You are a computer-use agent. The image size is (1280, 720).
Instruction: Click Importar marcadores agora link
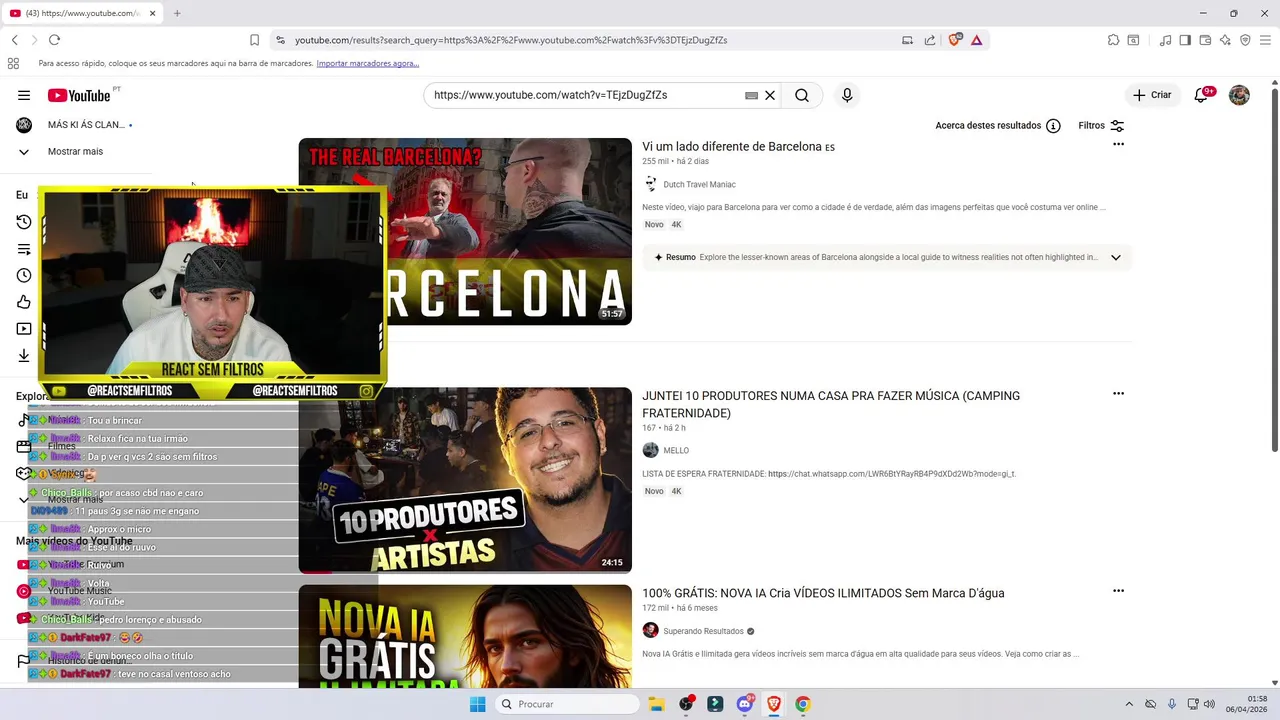[x=368, y=63]
